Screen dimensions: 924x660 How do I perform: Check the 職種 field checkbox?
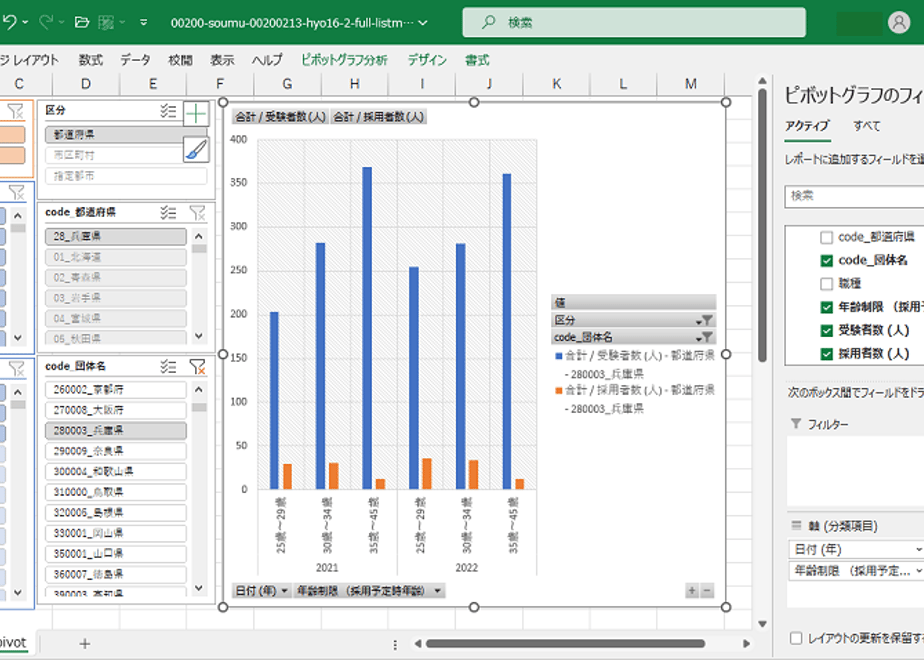(x=826, y=284)
